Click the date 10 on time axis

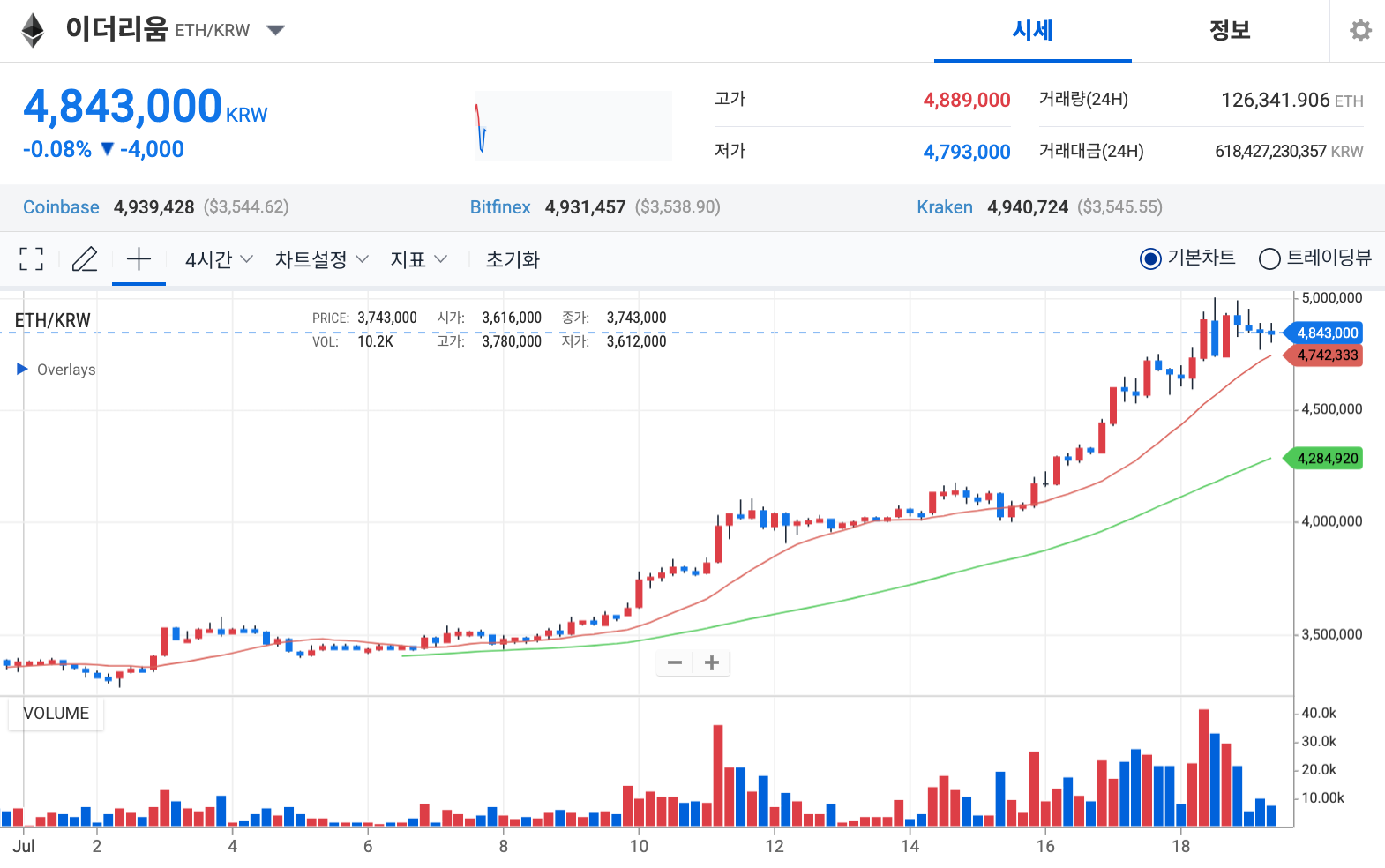pos(639,847)
